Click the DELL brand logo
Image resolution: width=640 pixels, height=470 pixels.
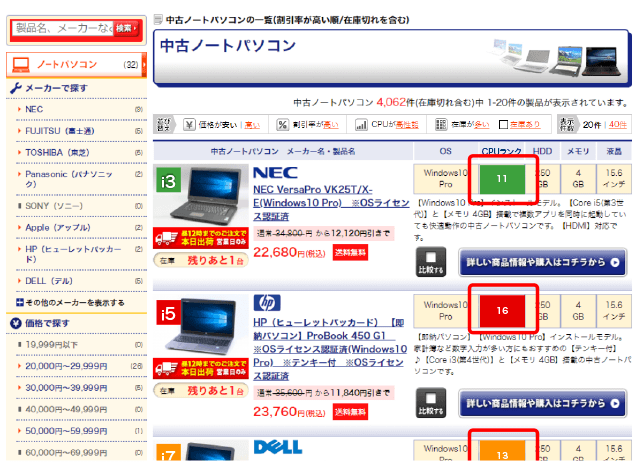tap(278, 447)
